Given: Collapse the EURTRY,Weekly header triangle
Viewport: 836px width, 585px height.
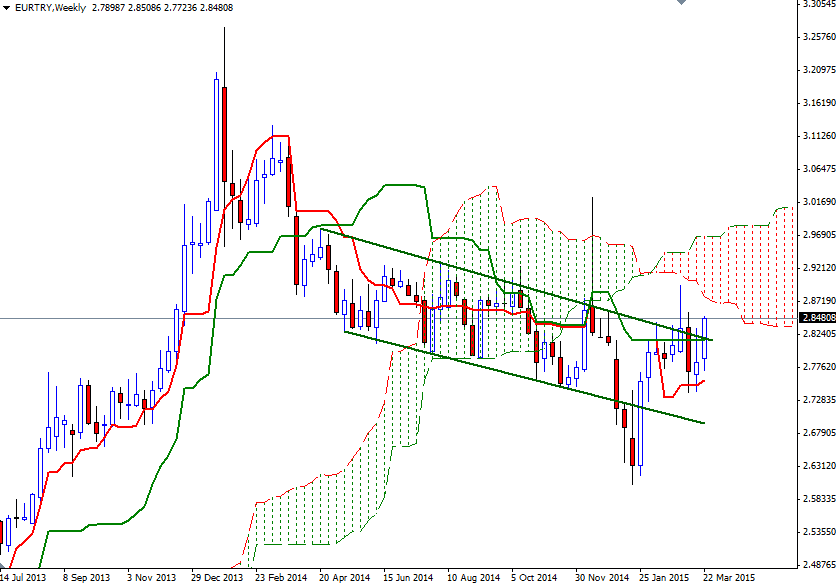Looking at the screenshot, I should tap(8, 9).
